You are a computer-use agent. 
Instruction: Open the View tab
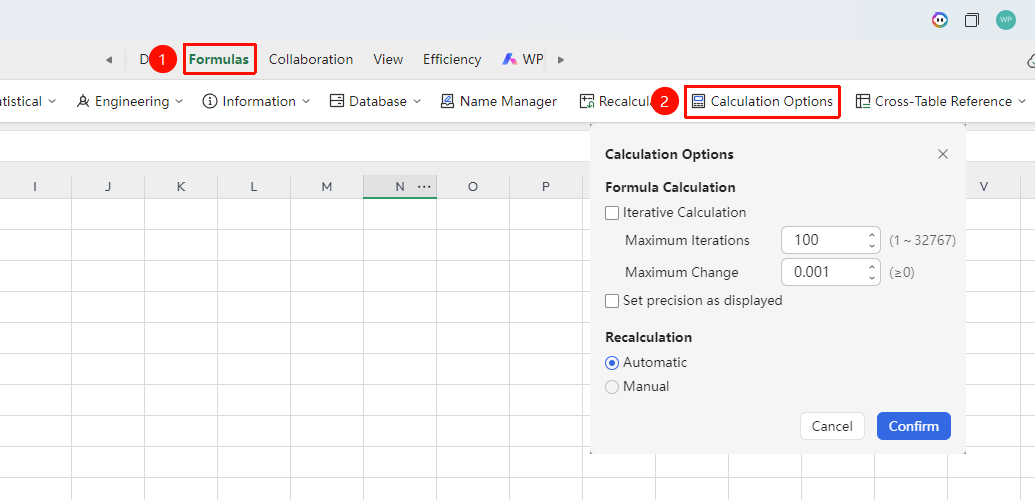tap(388, 59)
